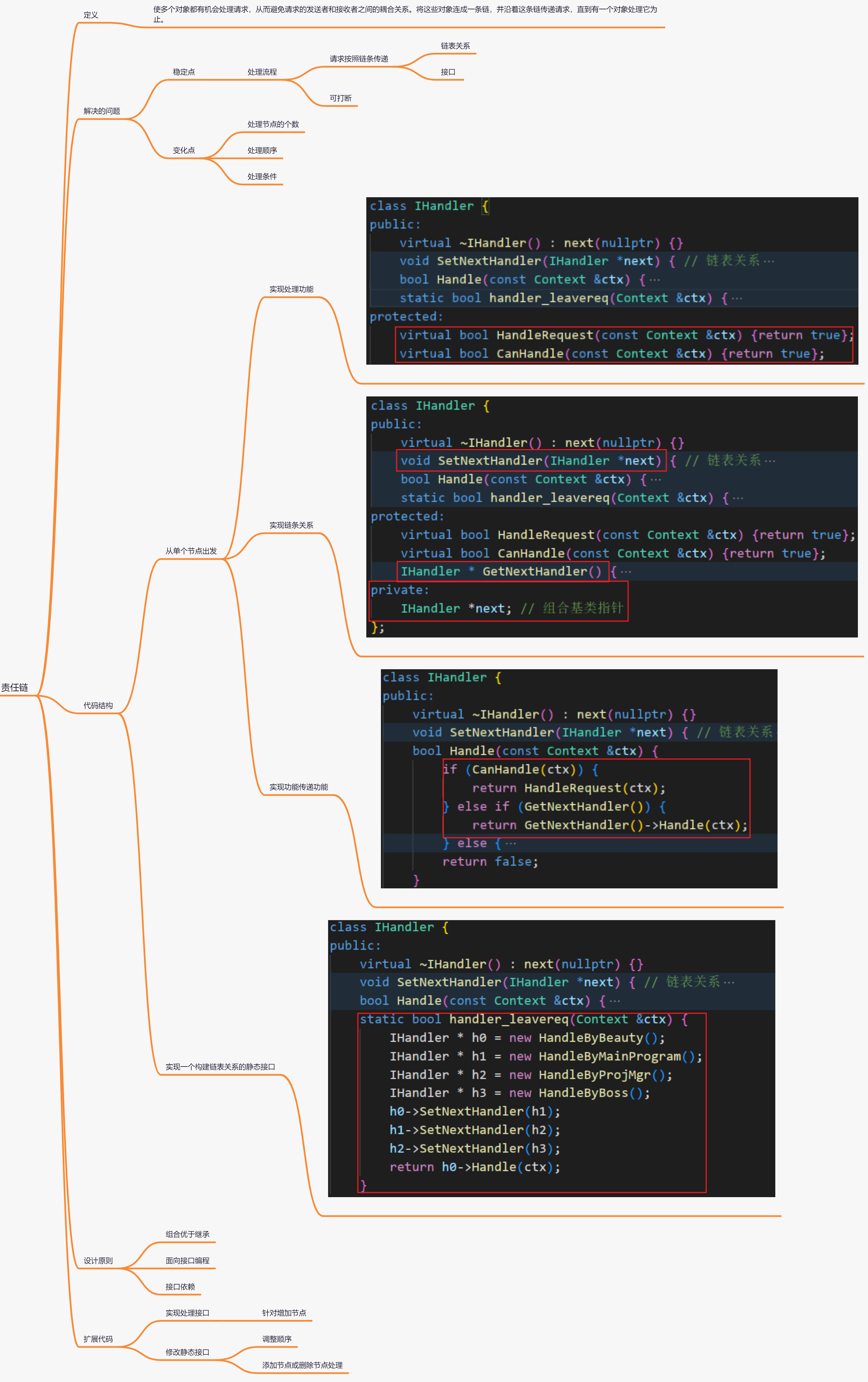Click 'return false;' line in third code image

click(490, 861)
